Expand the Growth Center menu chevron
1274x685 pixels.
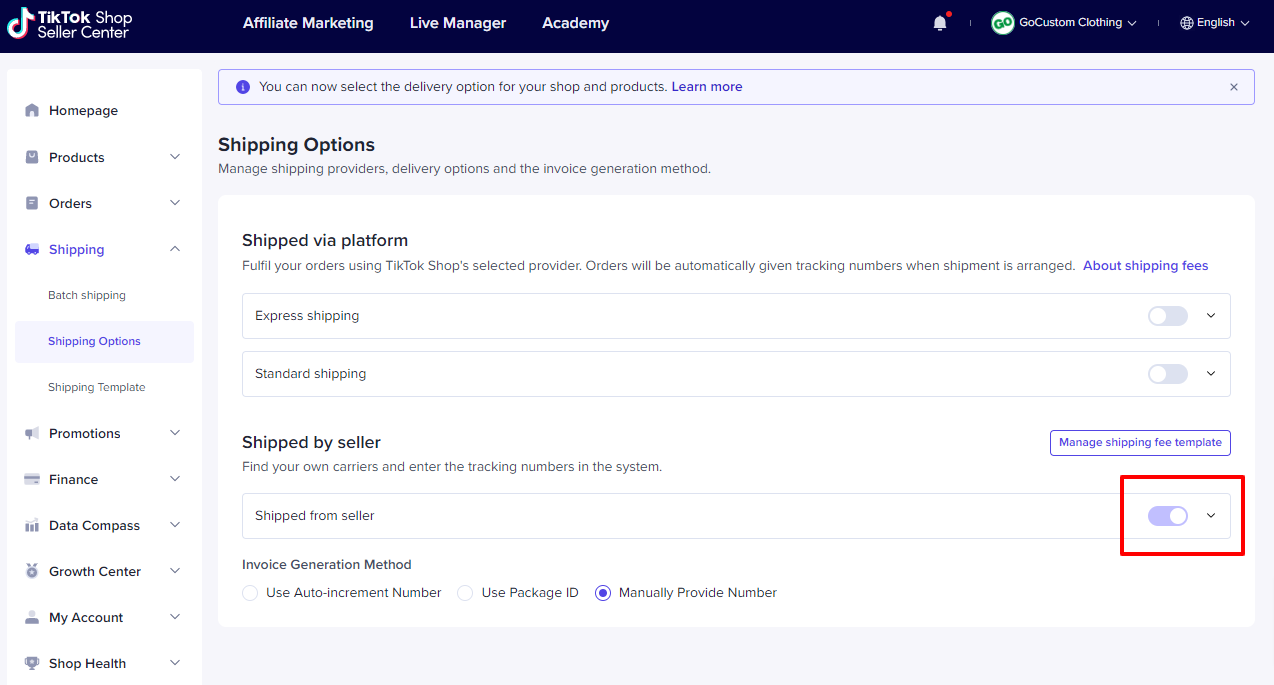click(175, 571)
